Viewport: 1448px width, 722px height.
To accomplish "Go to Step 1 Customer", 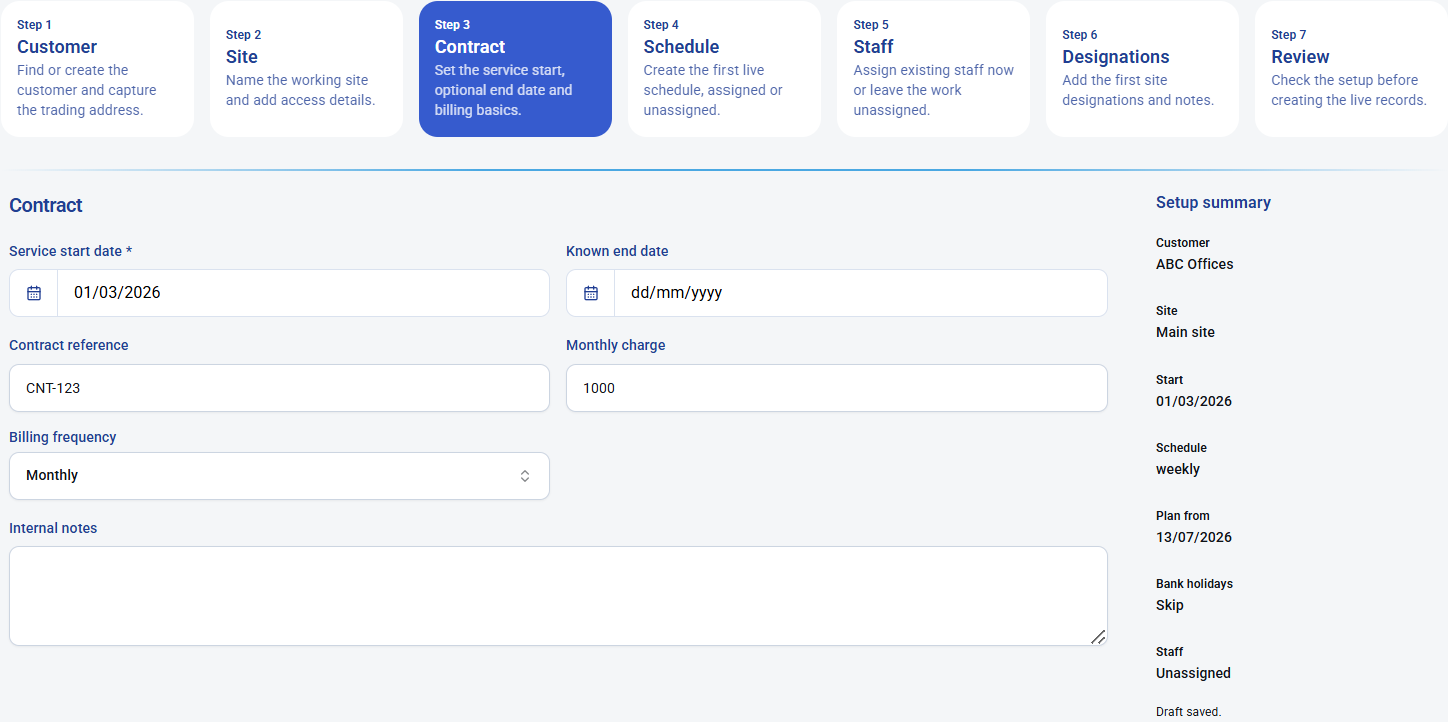I will (97, 69).
